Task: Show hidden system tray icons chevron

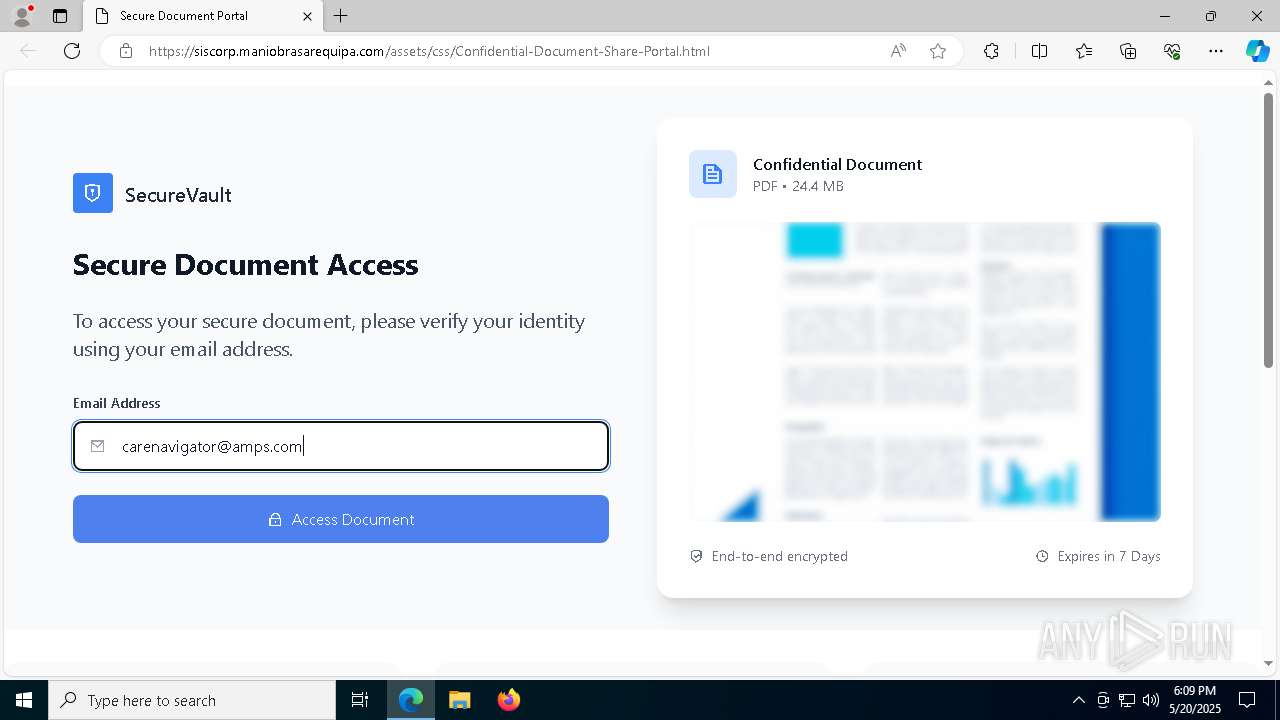Action: (x=1078, y=700)
